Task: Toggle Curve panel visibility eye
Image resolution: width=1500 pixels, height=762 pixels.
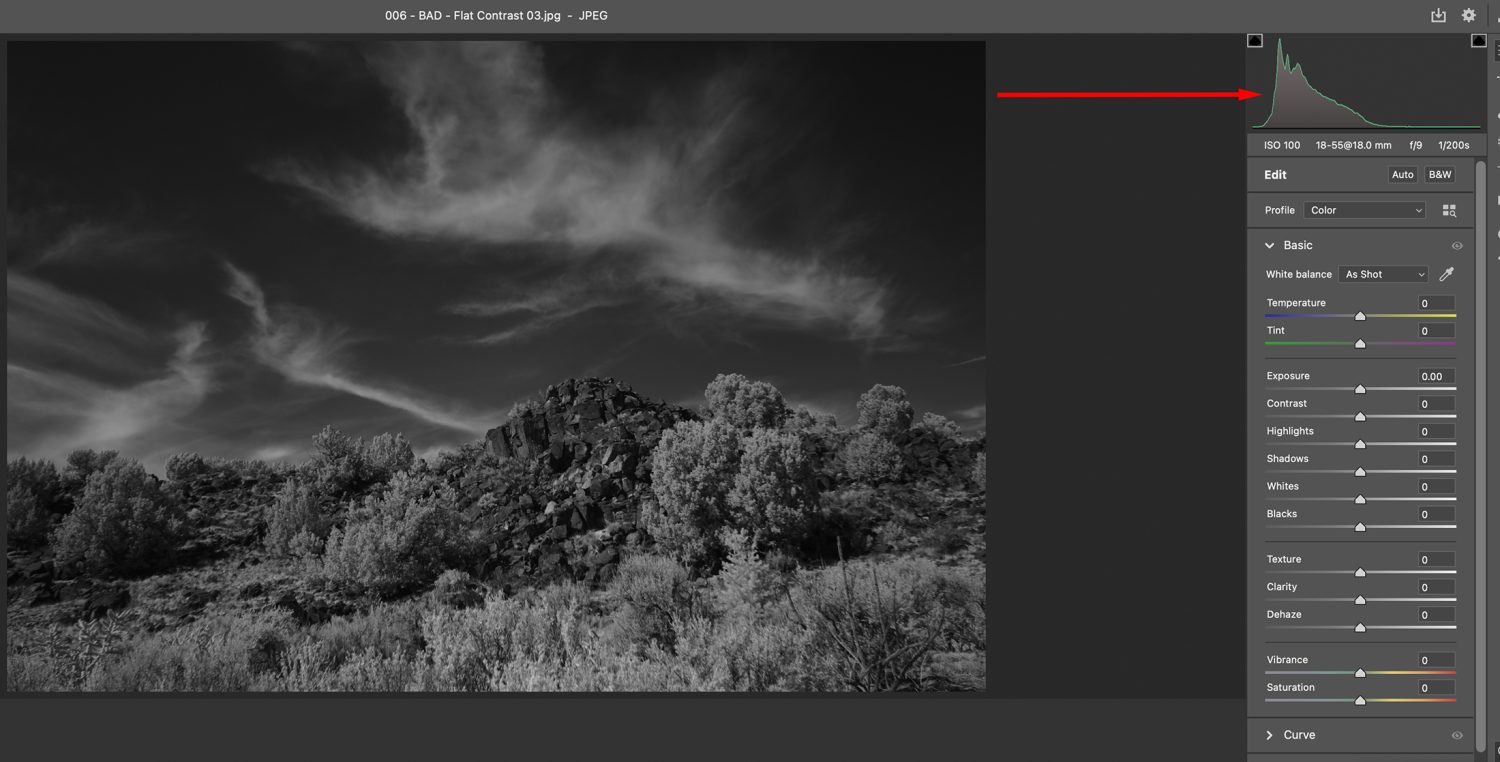Action: coord(1457,735)
